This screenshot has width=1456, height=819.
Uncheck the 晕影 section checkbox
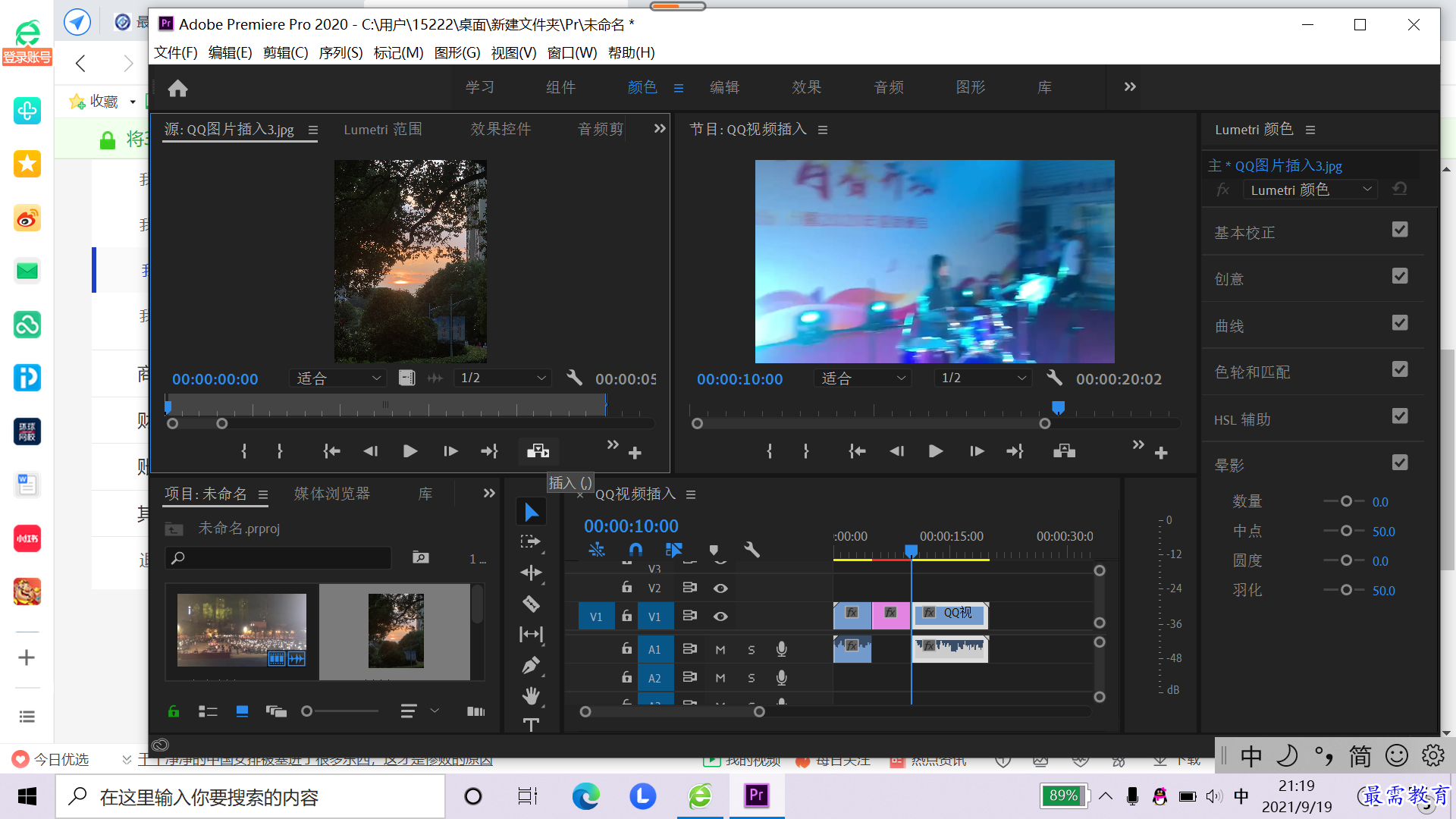(1400, 463)
